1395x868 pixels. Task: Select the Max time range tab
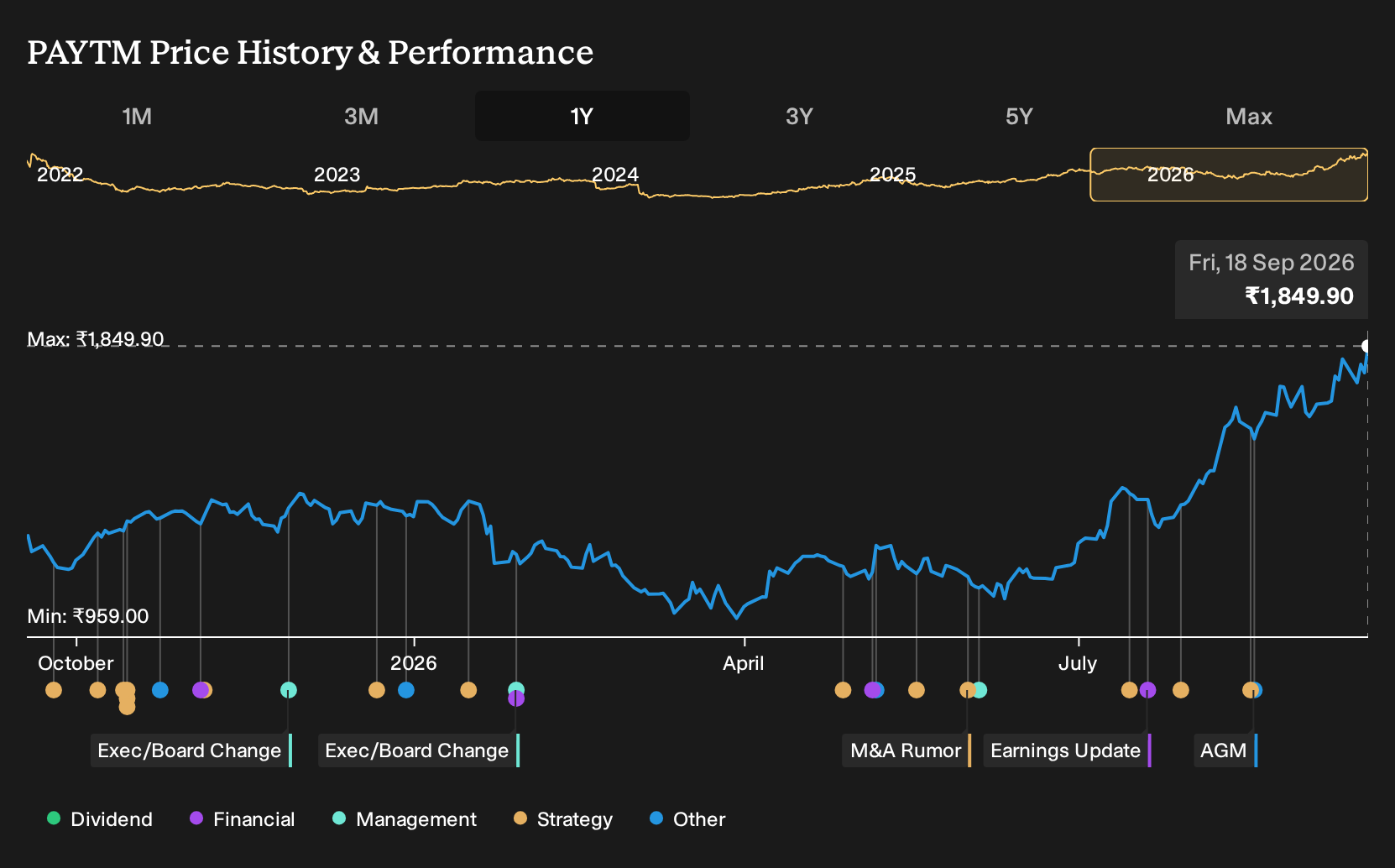pos(1249,116)
